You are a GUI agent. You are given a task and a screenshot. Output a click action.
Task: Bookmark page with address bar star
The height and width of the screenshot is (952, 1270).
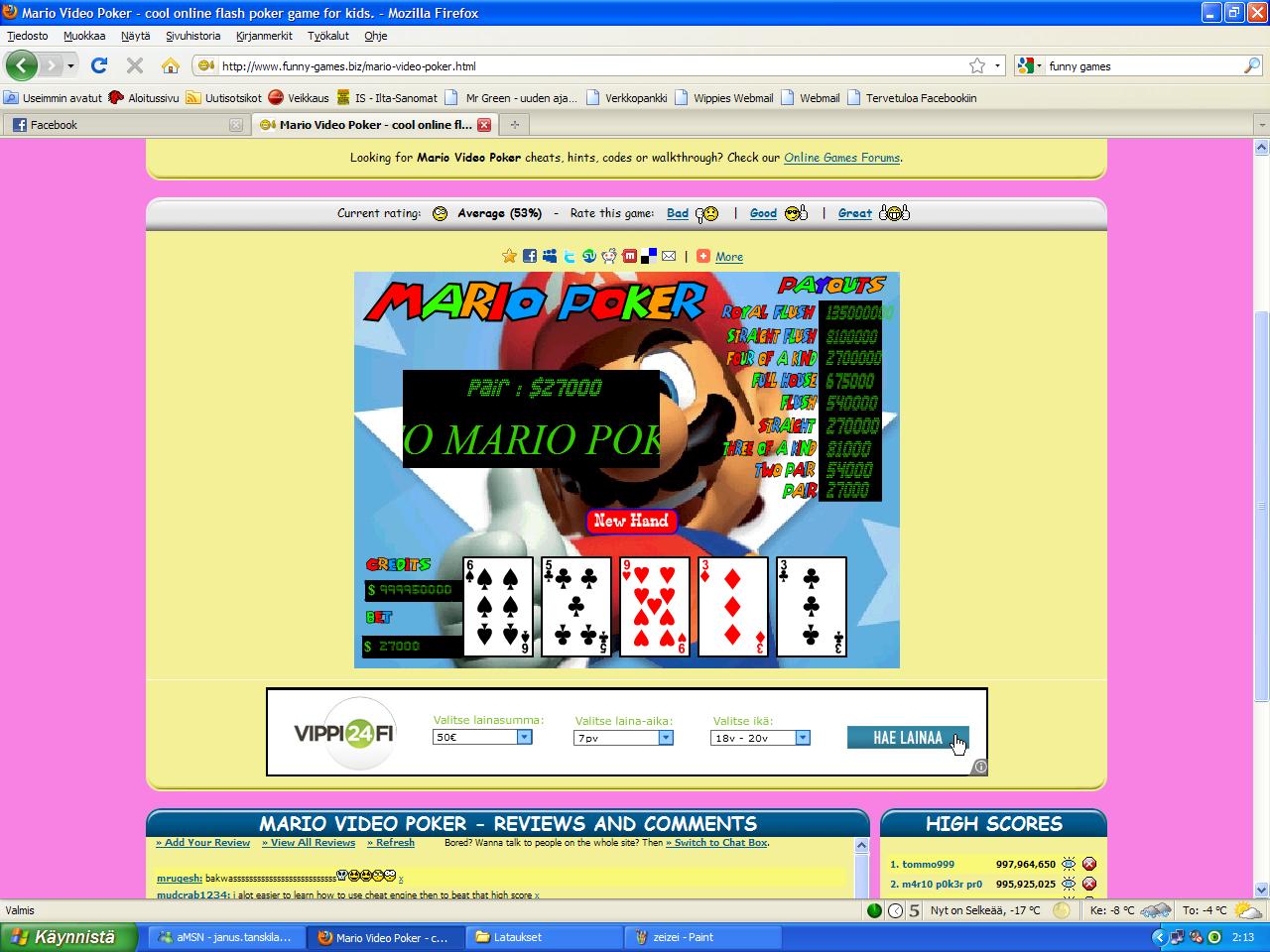977,65
